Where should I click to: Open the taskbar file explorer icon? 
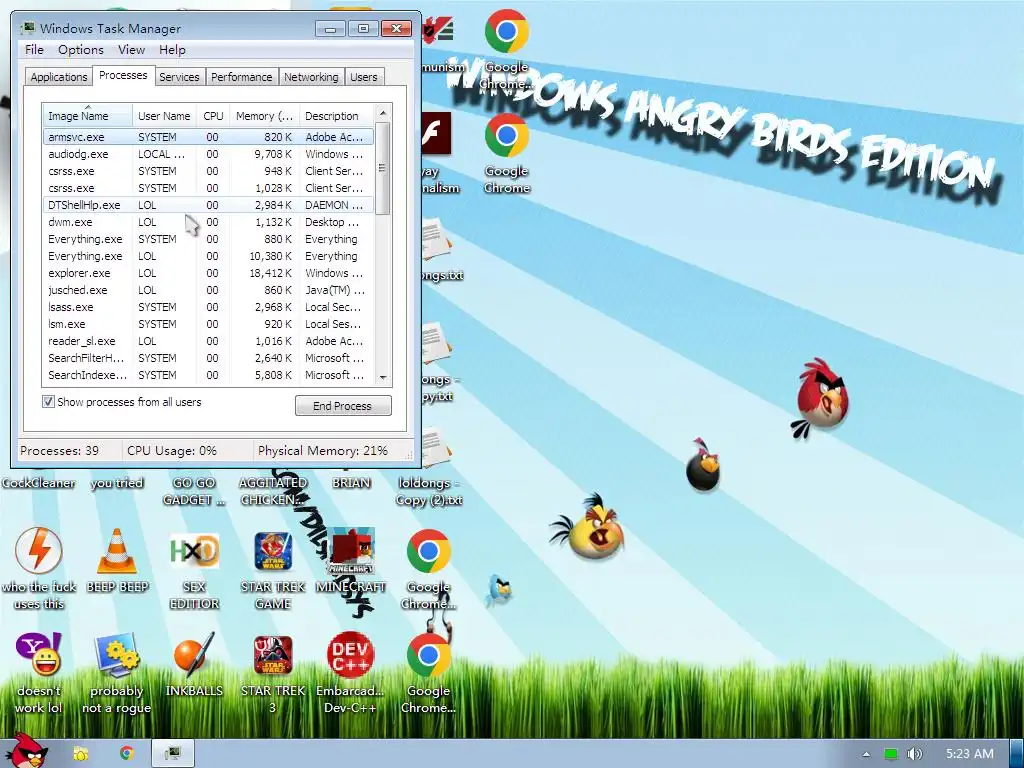pos(80,754)
